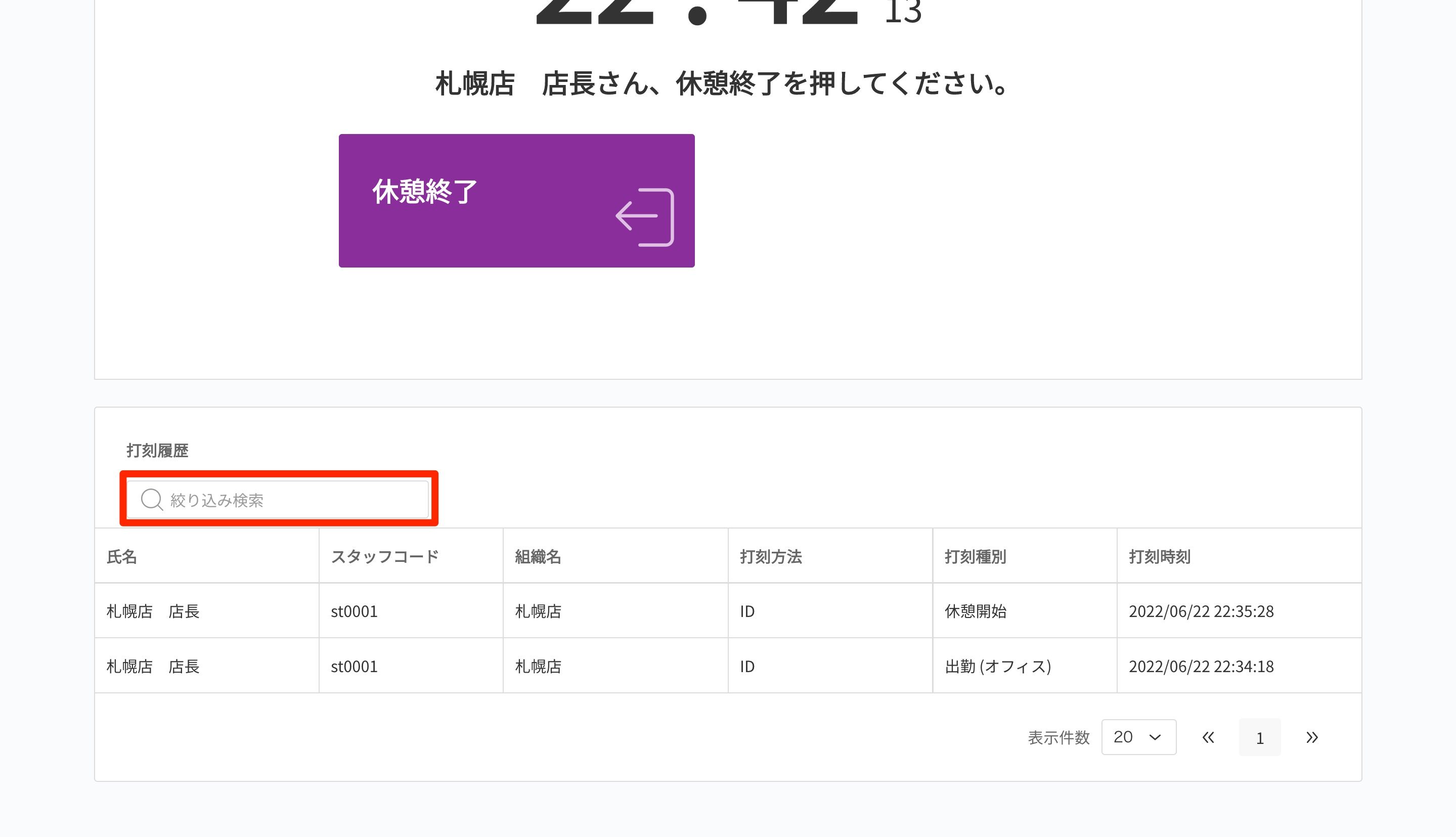Sort by 氏名 column header

tap(122, 556)
